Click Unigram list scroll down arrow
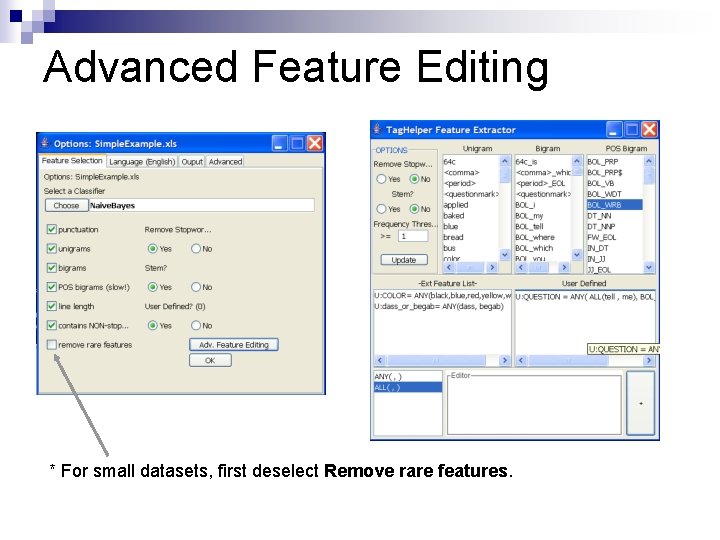The width and height of the screenshot is (720, 540). pyautogui.click(x=505, y=254)
